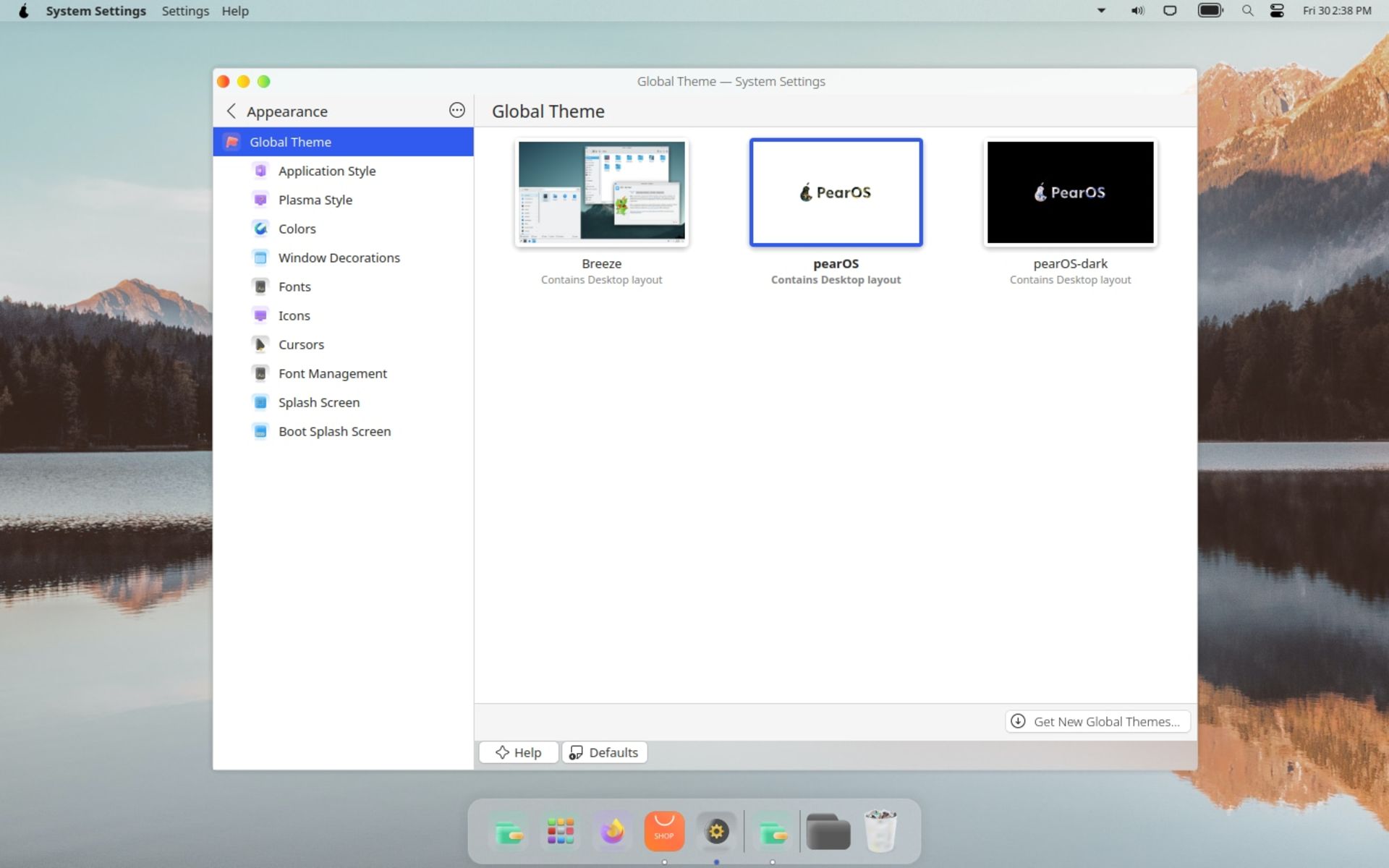
Task: Select the pearOS light theme thumbnail
Action: (x=836, y=192)
